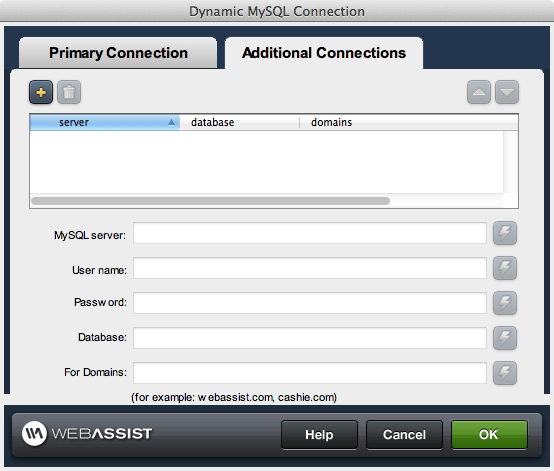Cancel the MySQL connection dialog
Viewport: 554px width, 471px height.
(x=404, y=435)
